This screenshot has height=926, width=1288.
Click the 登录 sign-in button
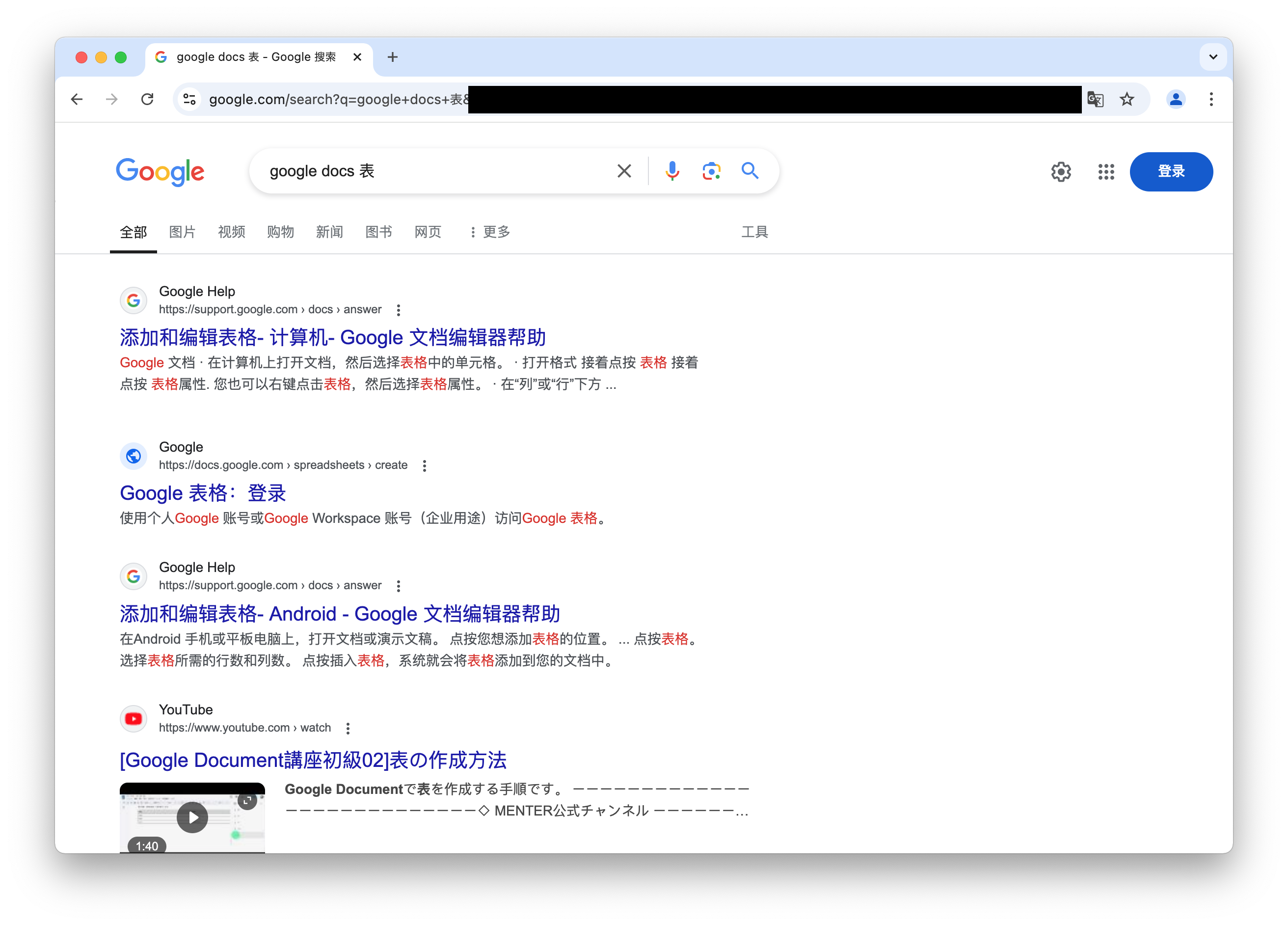[x=1171, y=171]
